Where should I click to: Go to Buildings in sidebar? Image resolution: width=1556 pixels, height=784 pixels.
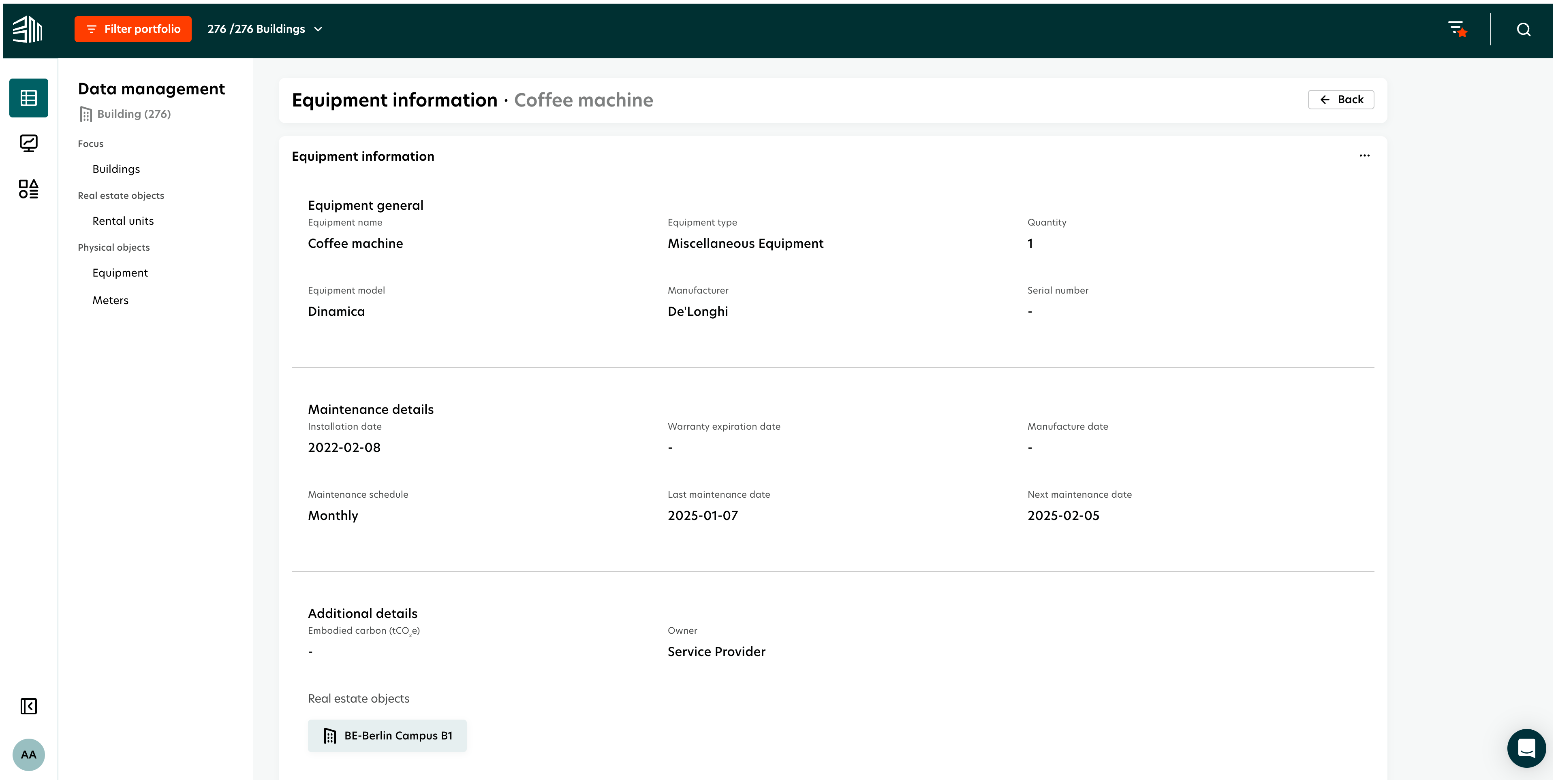(116, 169)
